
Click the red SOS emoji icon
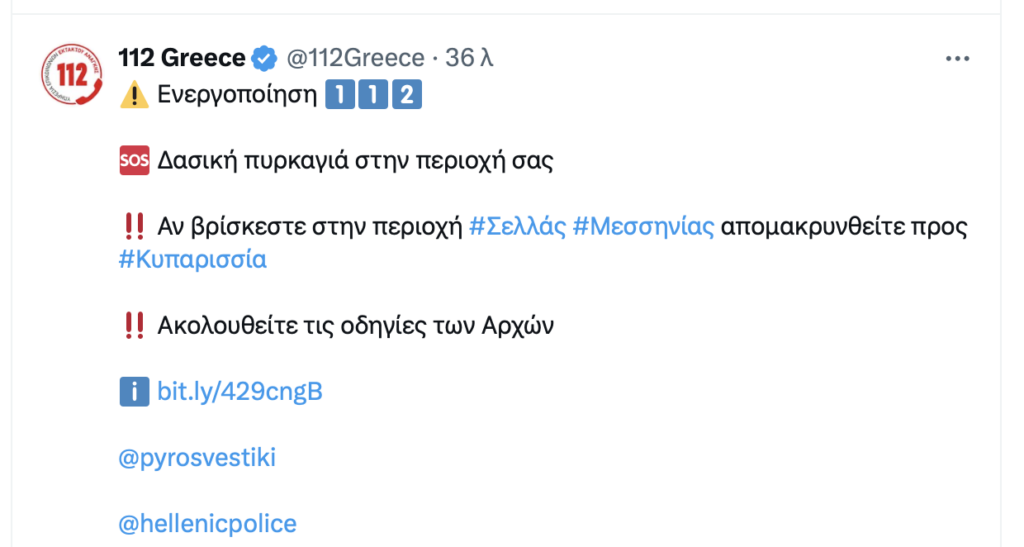pos(134,161)
